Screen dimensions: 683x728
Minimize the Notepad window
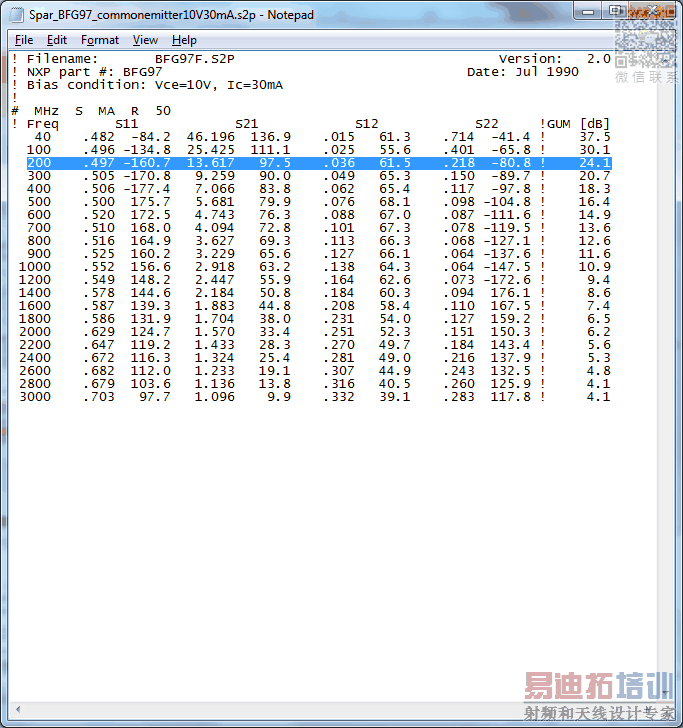click(587, 12)
